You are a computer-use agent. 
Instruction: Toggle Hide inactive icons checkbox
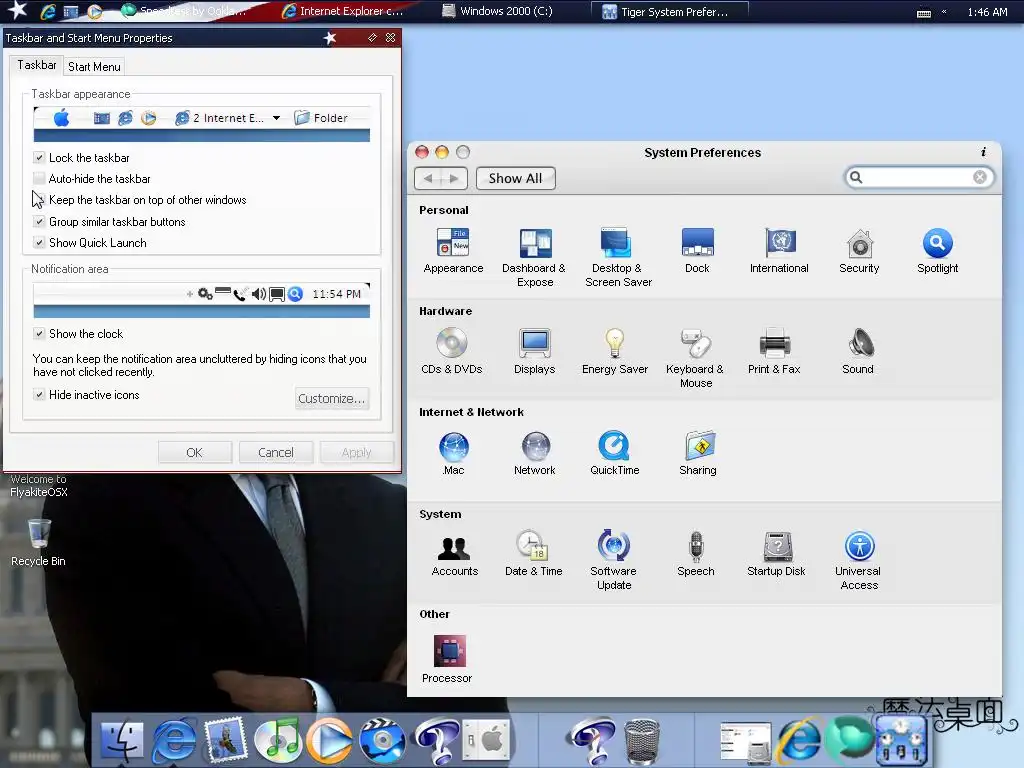tap(39, 394)
